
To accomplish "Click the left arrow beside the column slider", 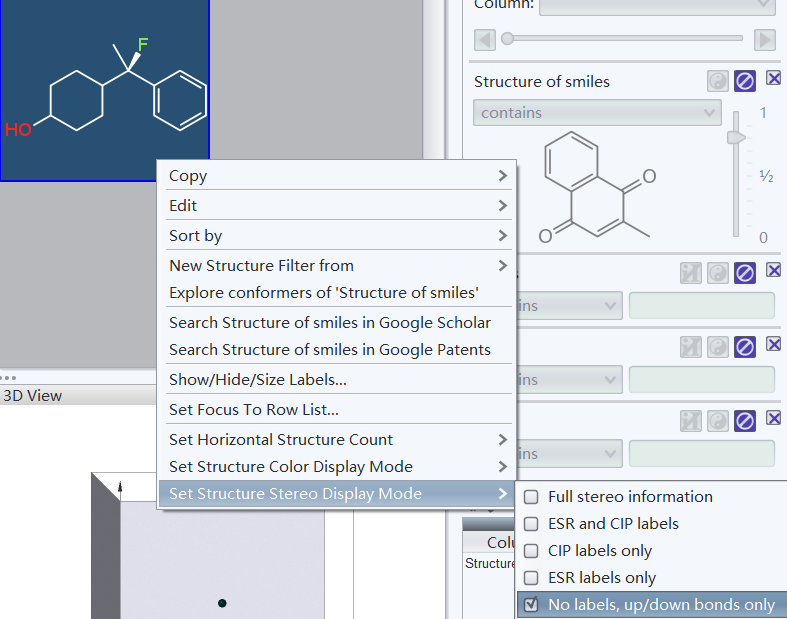I will click(x=485, y=39).
